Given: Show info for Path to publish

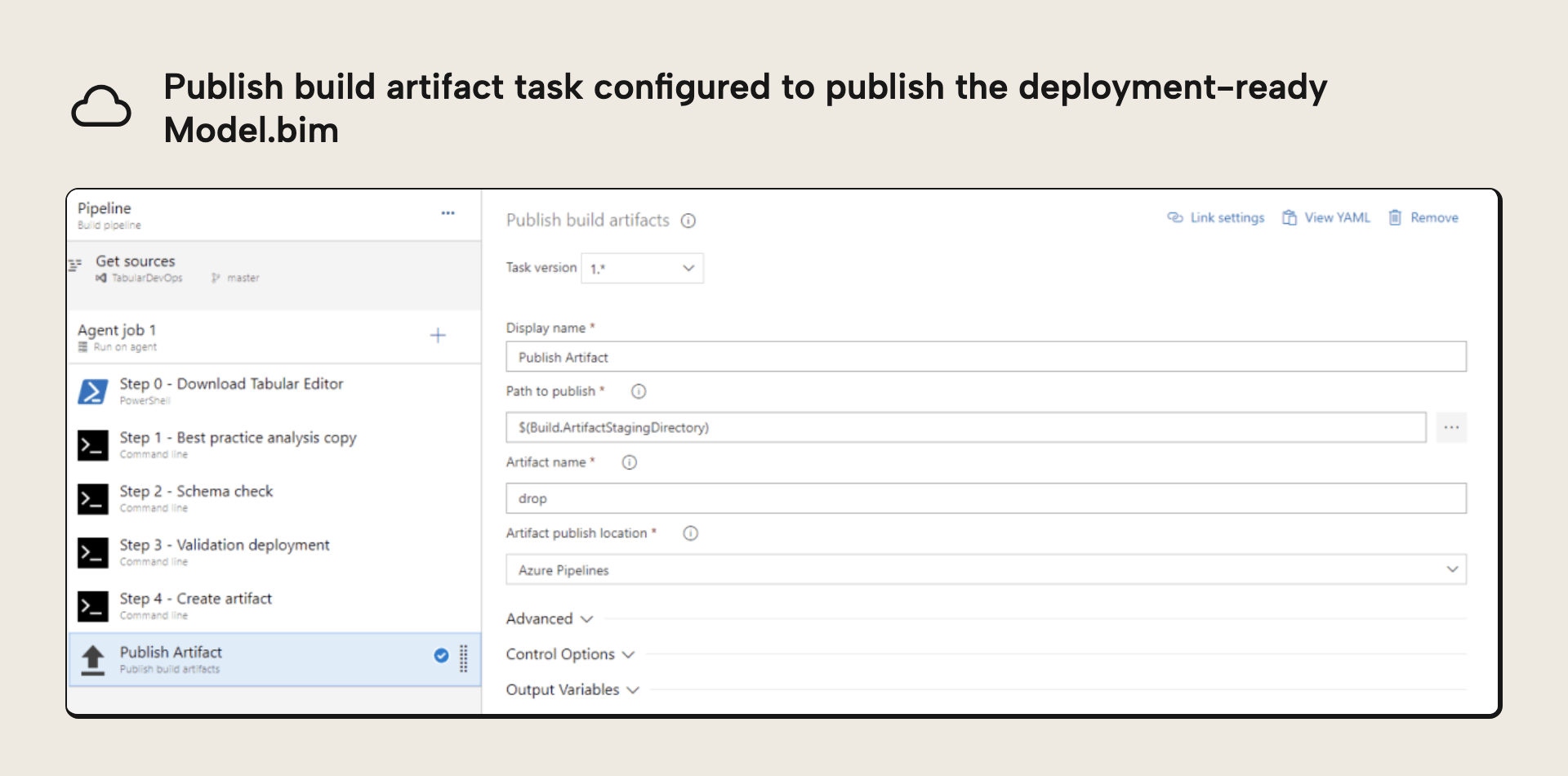Looking at the screenshot, I should click(639, 391).
